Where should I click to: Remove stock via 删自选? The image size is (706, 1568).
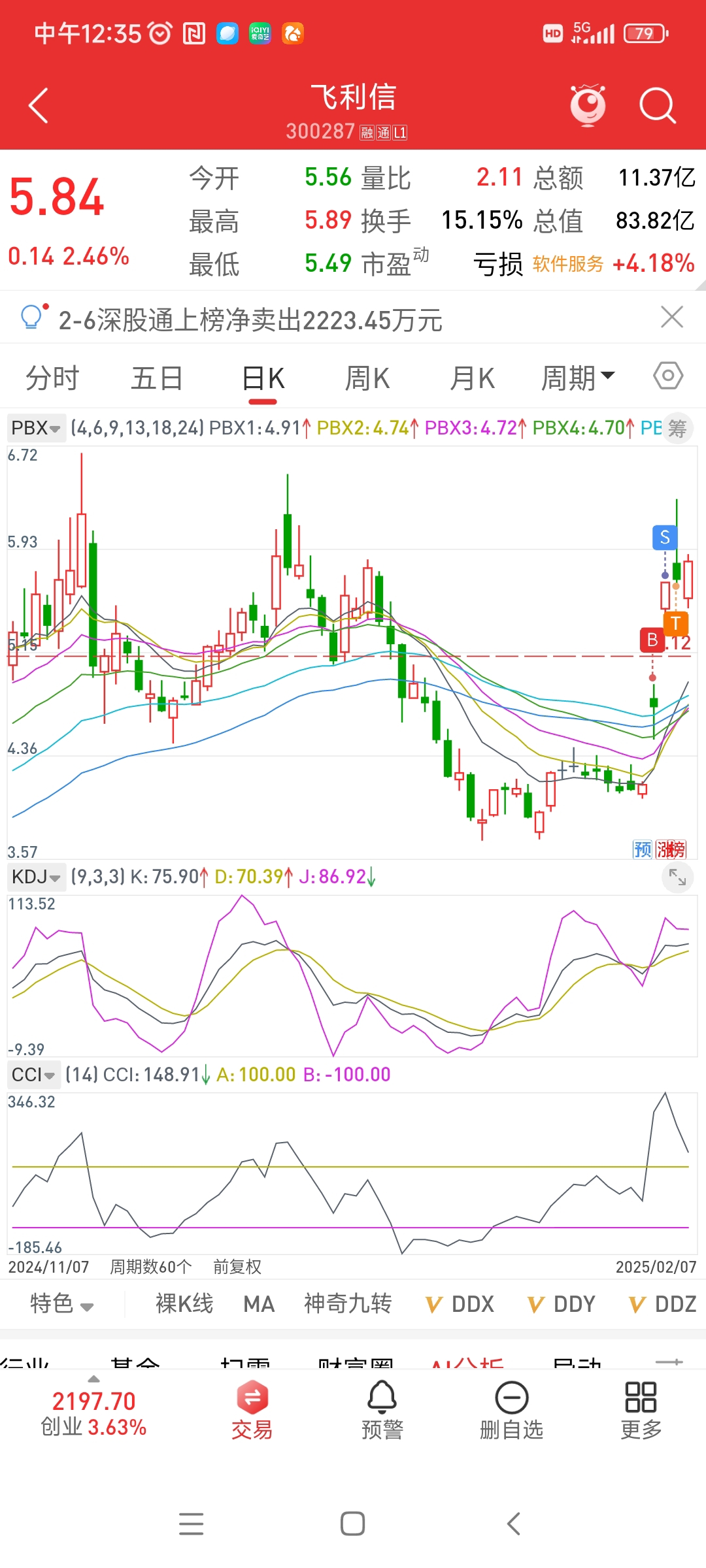pos(512,1411)
